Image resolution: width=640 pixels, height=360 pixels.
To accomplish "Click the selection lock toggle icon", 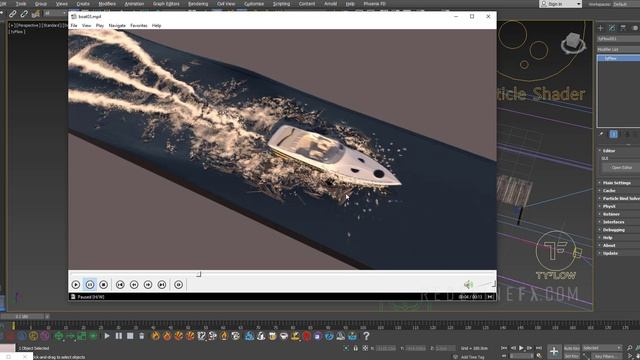I will pos(356,348).
